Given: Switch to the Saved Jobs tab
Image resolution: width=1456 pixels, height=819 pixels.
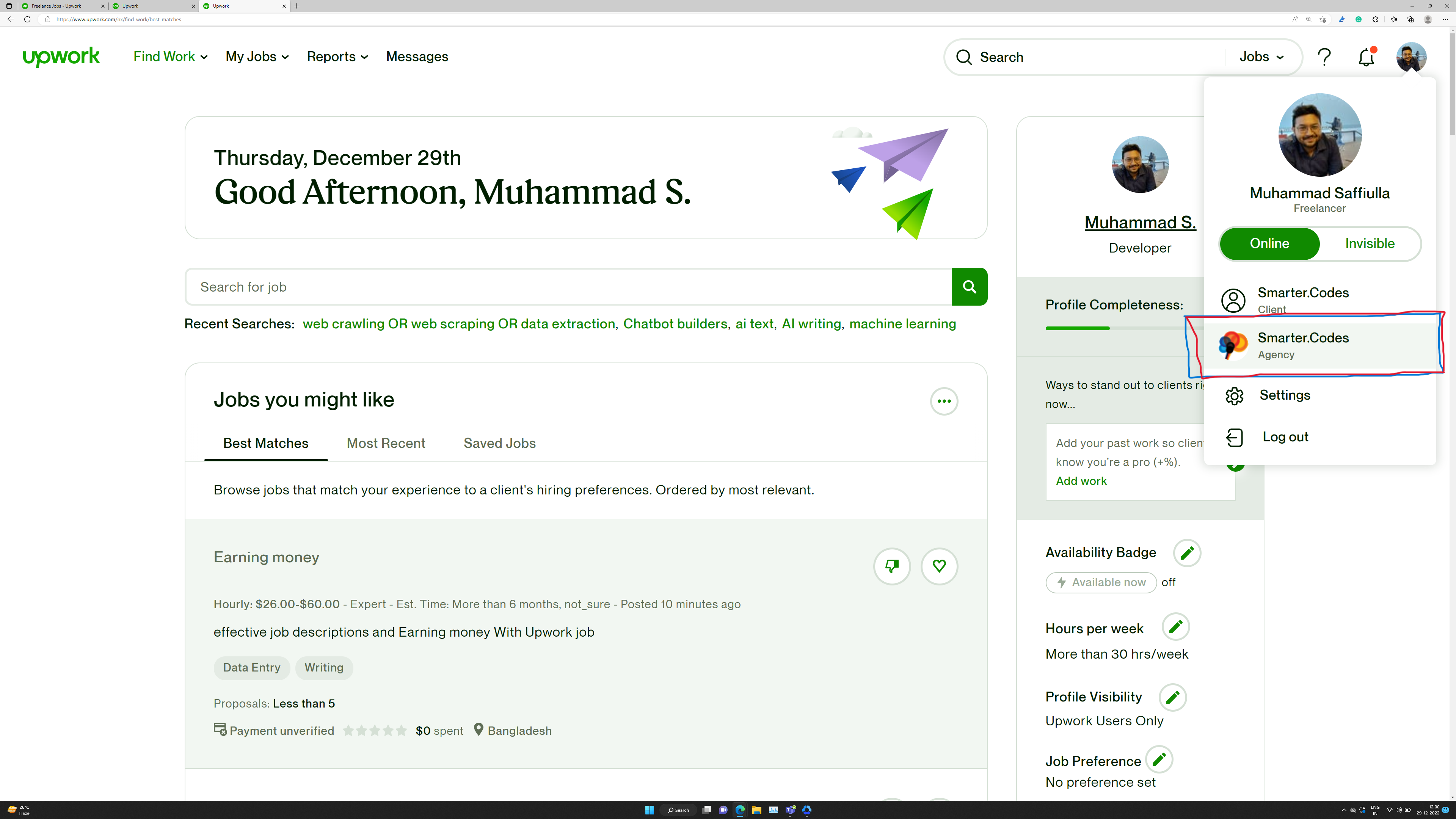Looking at the screenshot, I should [x=500, y=443].
